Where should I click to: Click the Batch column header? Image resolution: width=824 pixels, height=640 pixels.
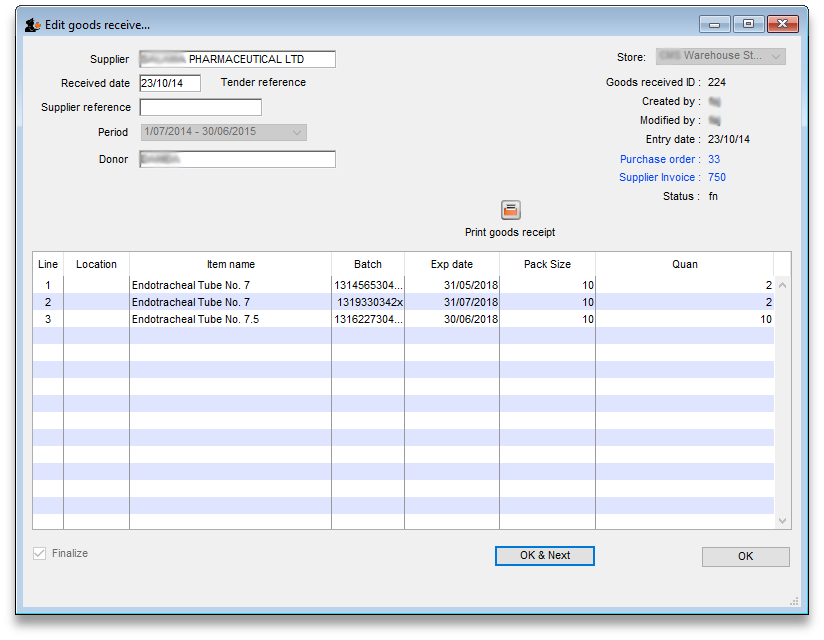point(367,264)
